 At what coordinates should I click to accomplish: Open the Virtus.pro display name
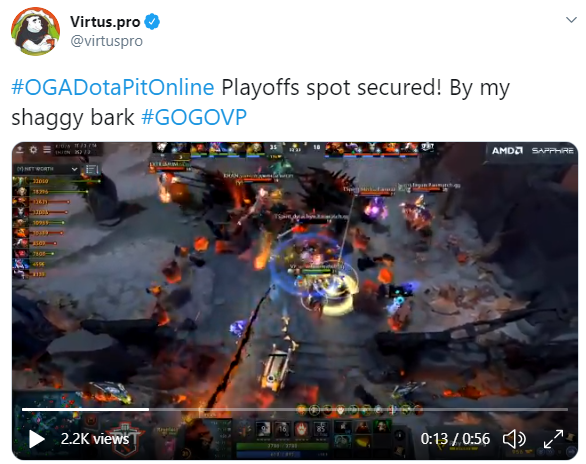[x=105, y=22]
